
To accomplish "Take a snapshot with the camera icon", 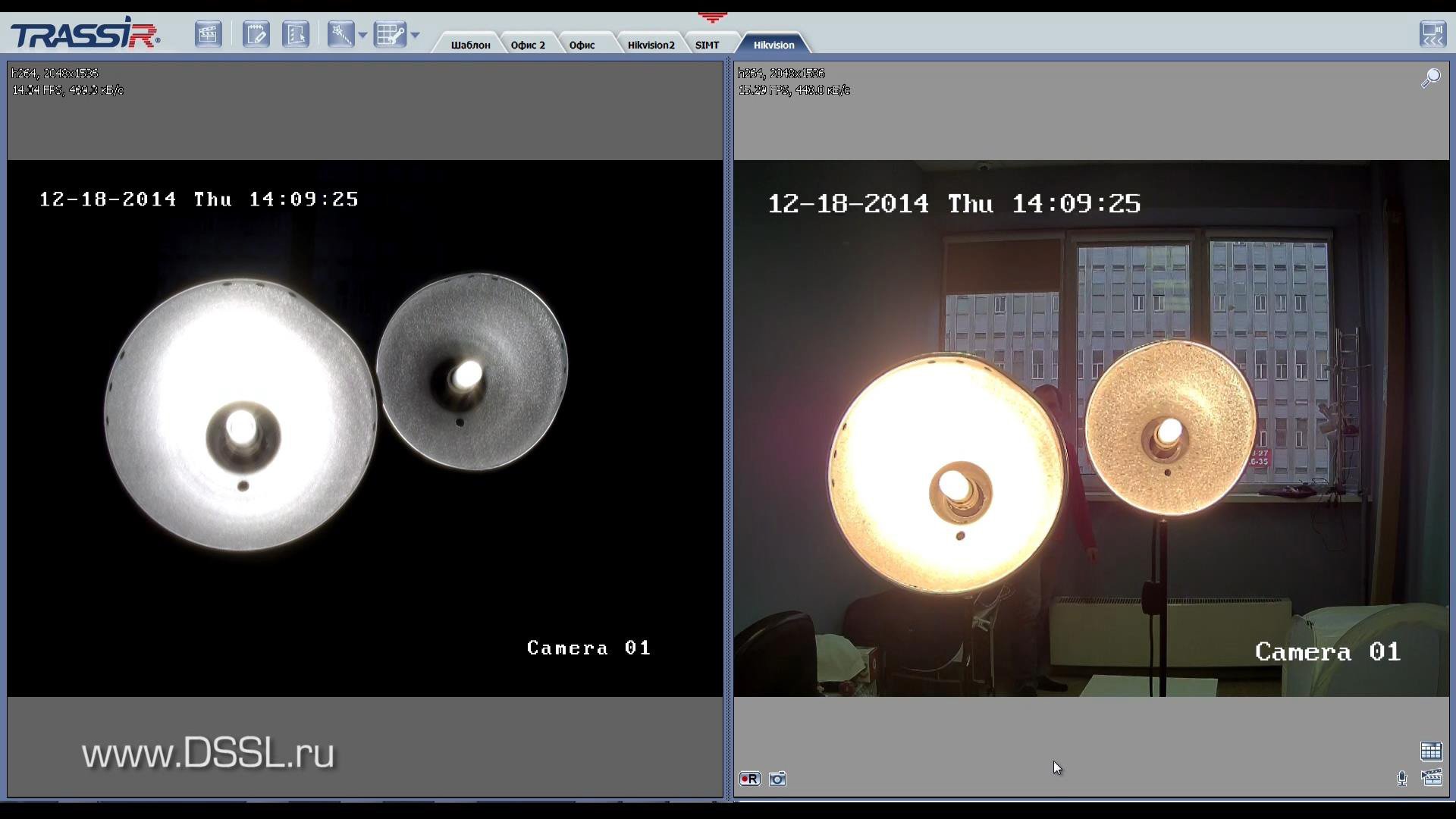I will [777, 779].
